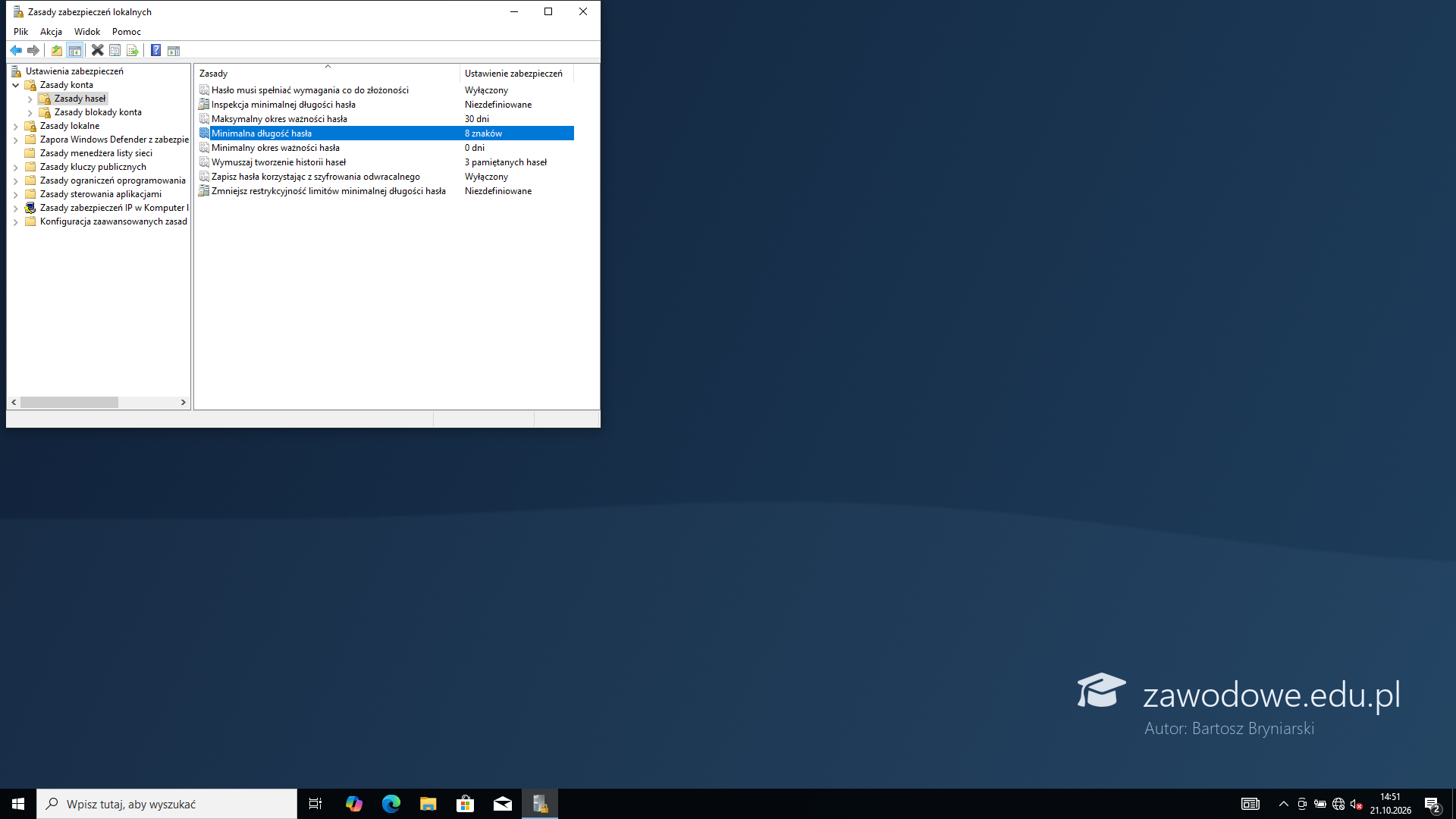
Task: Expand the Zasady kluczy publicznych node
Action: (x=15, y=167)
